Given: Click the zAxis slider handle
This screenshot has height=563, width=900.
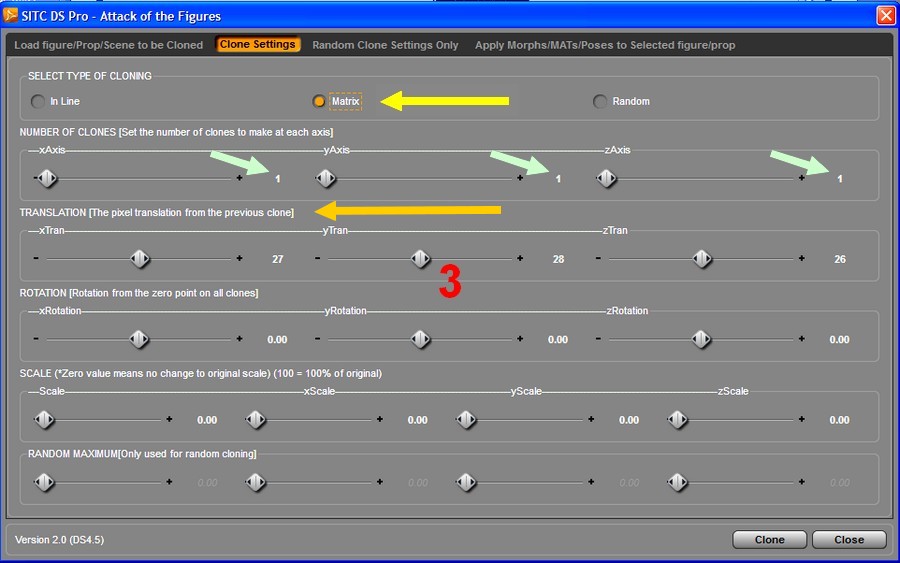Looking at the screenshot, I should click(x=607, y=178).
